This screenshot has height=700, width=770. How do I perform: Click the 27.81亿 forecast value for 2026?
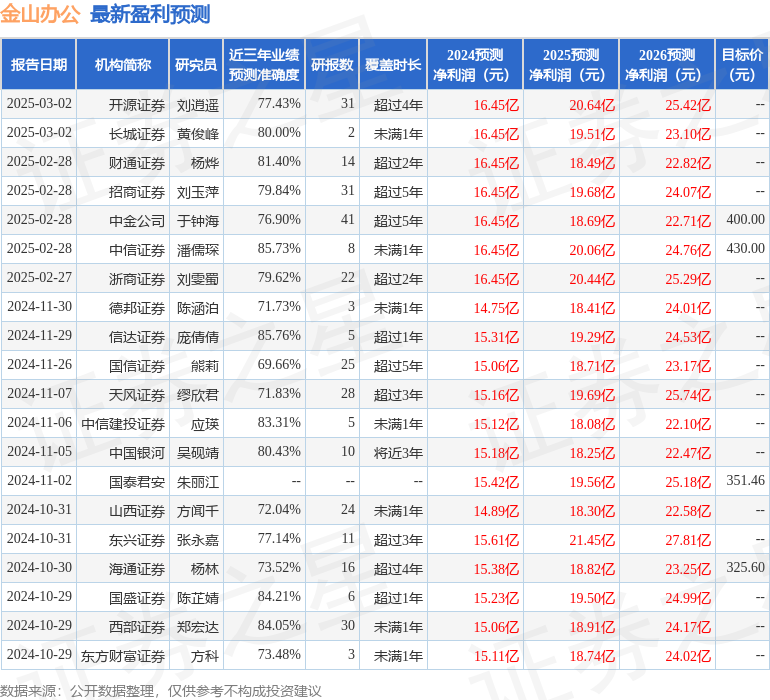688,540
